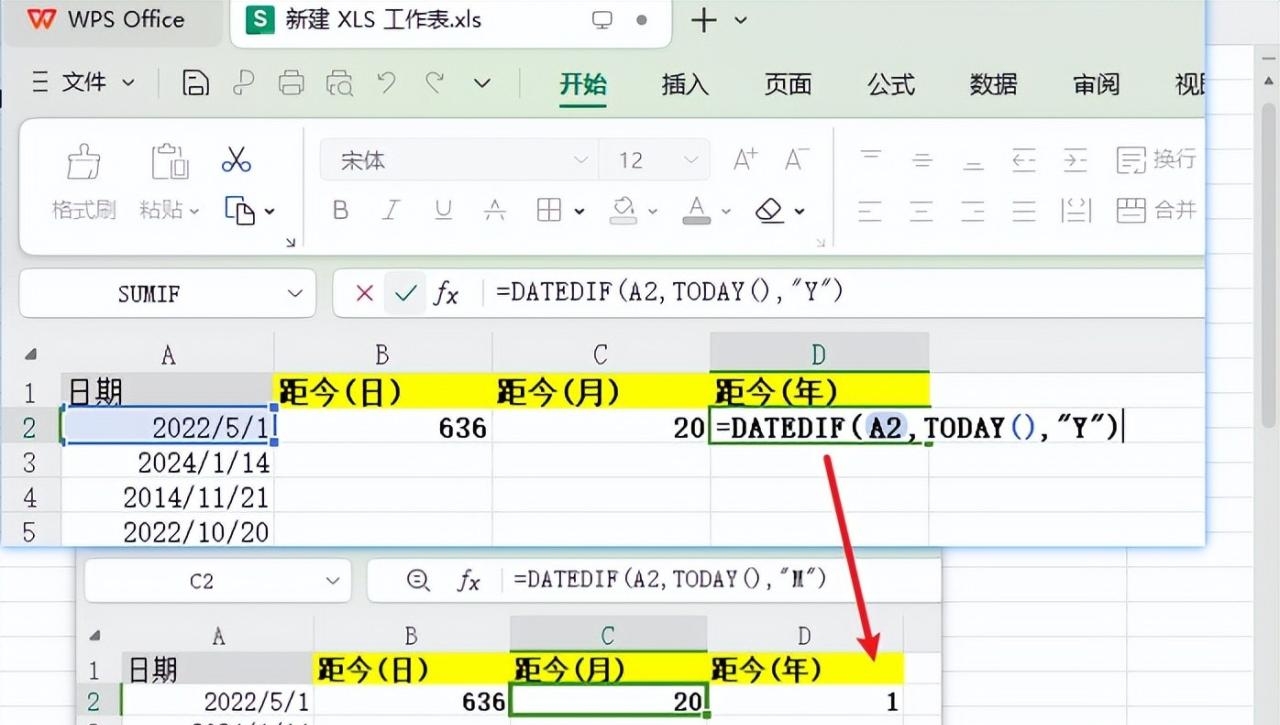
Task: Click the Decrease Indent icon
Action: click(1024, 160)
